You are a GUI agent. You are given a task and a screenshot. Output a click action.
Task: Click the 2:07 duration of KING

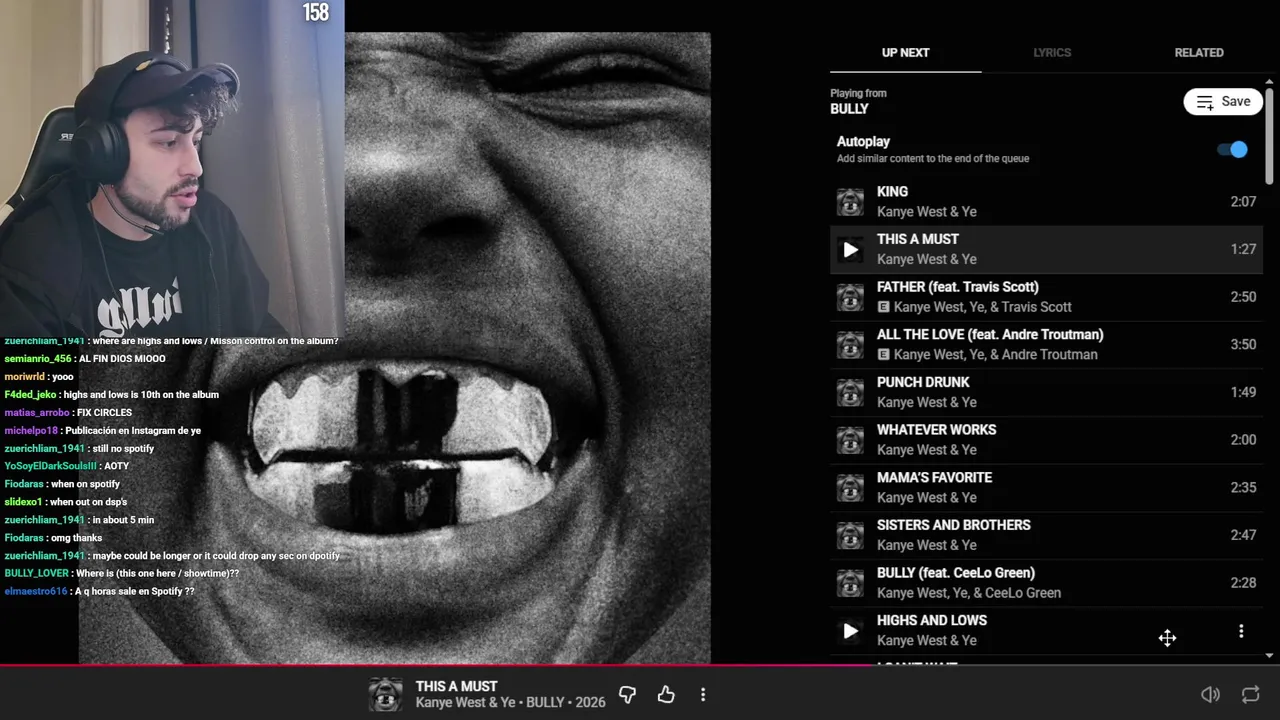click(1243, 202)
